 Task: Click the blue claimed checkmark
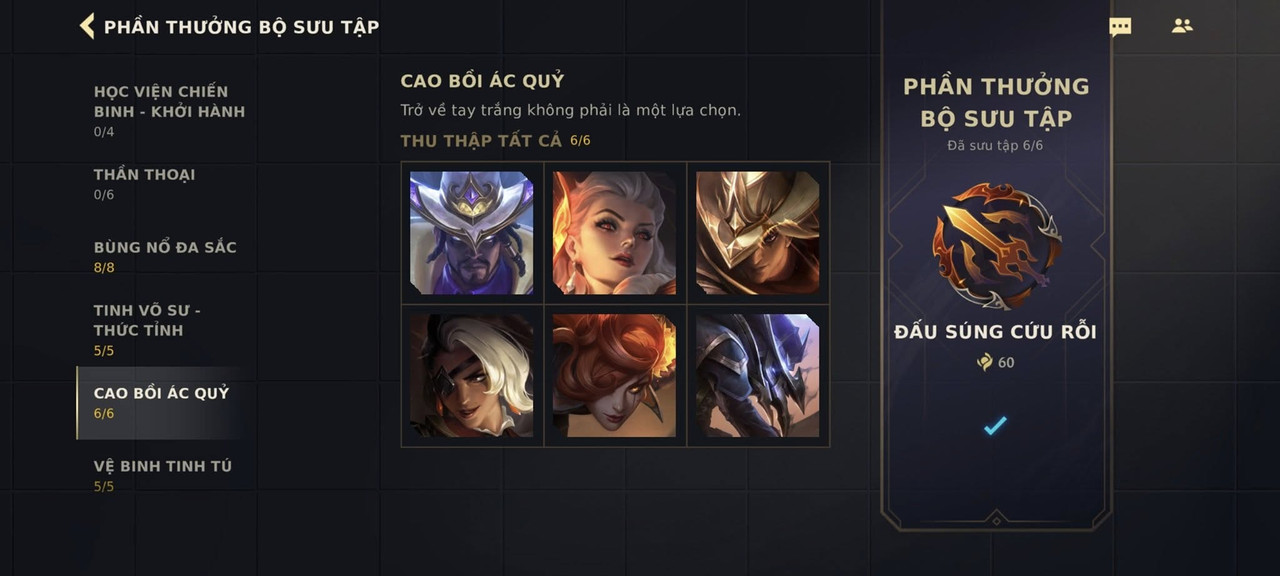tap(995, 426)
